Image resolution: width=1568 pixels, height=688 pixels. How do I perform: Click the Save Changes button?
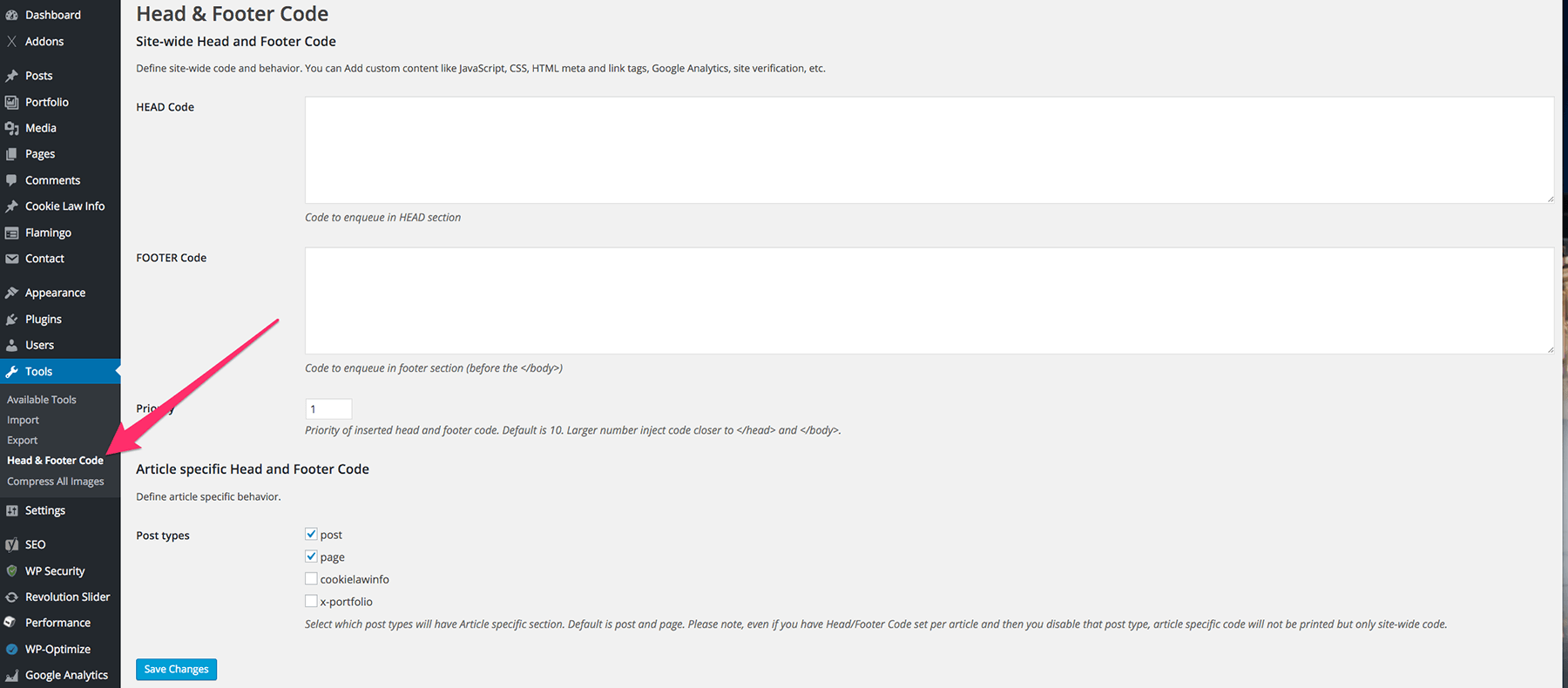[x=176, y=669]
